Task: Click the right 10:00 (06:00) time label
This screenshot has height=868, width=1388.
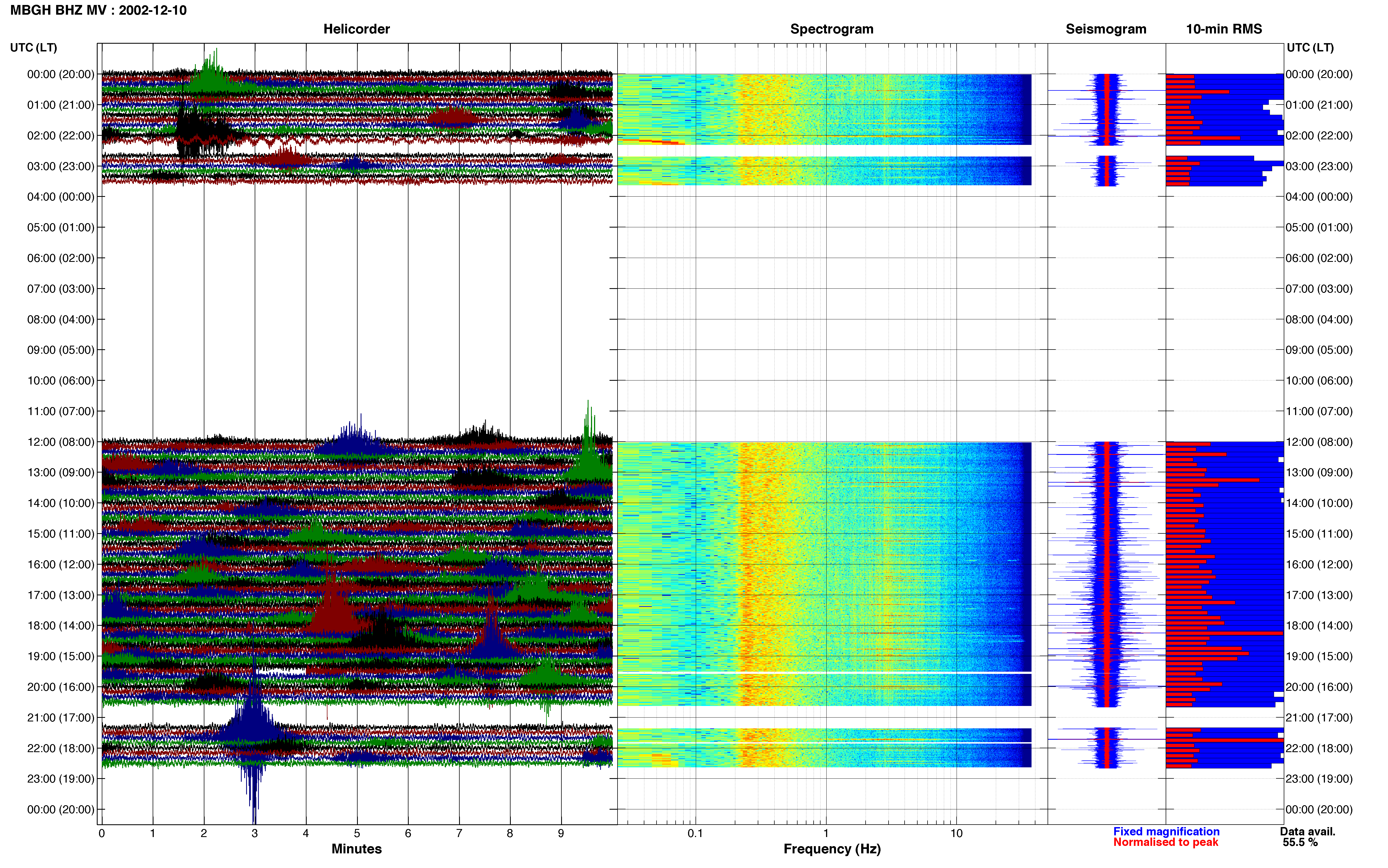Action: 1319,380
